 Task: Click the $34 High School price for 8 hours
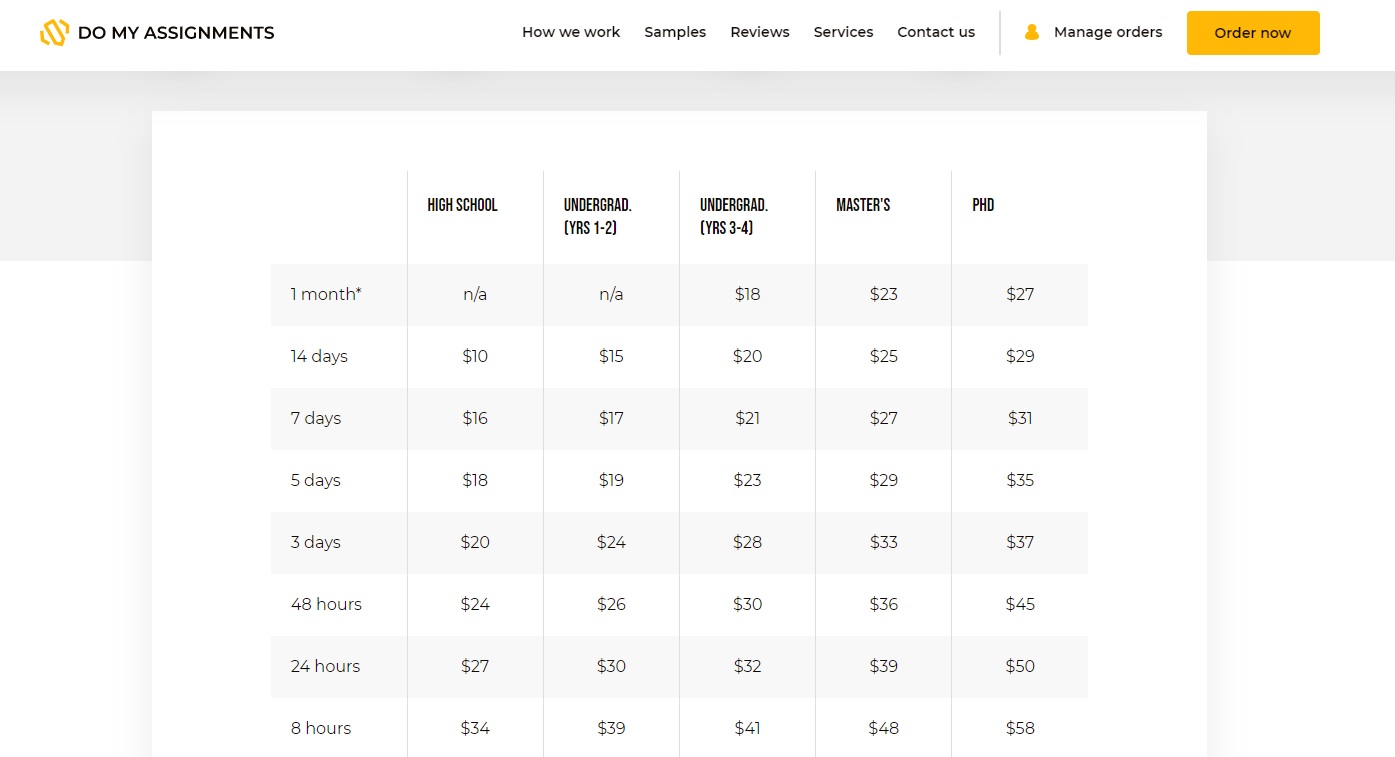tap(475, 728)
